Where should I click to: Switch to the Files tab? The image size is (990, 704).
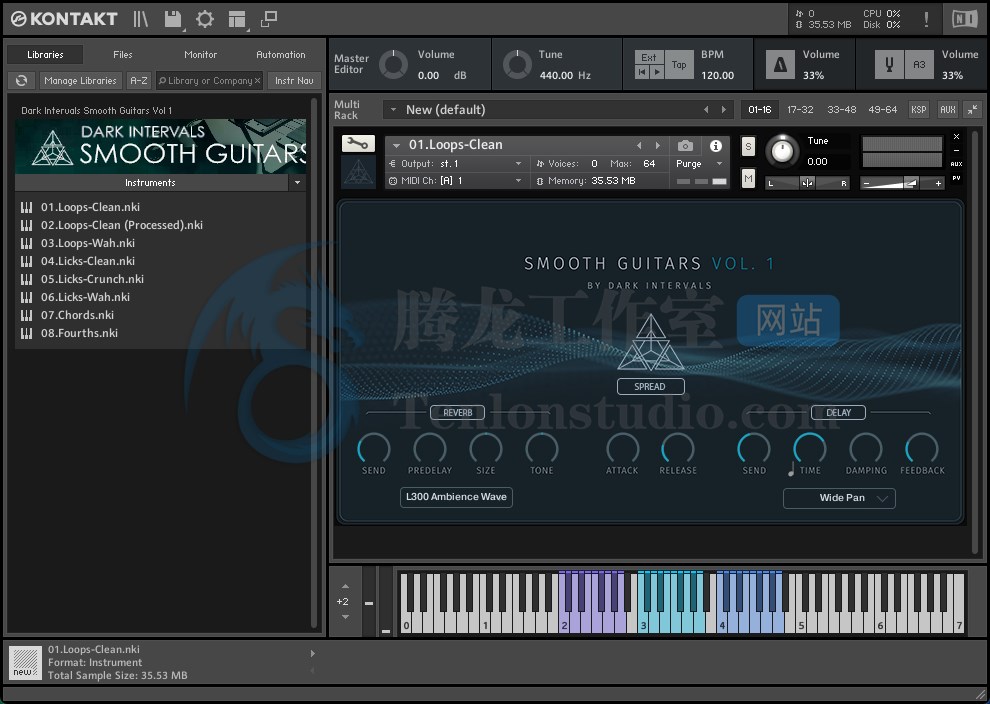122,55
